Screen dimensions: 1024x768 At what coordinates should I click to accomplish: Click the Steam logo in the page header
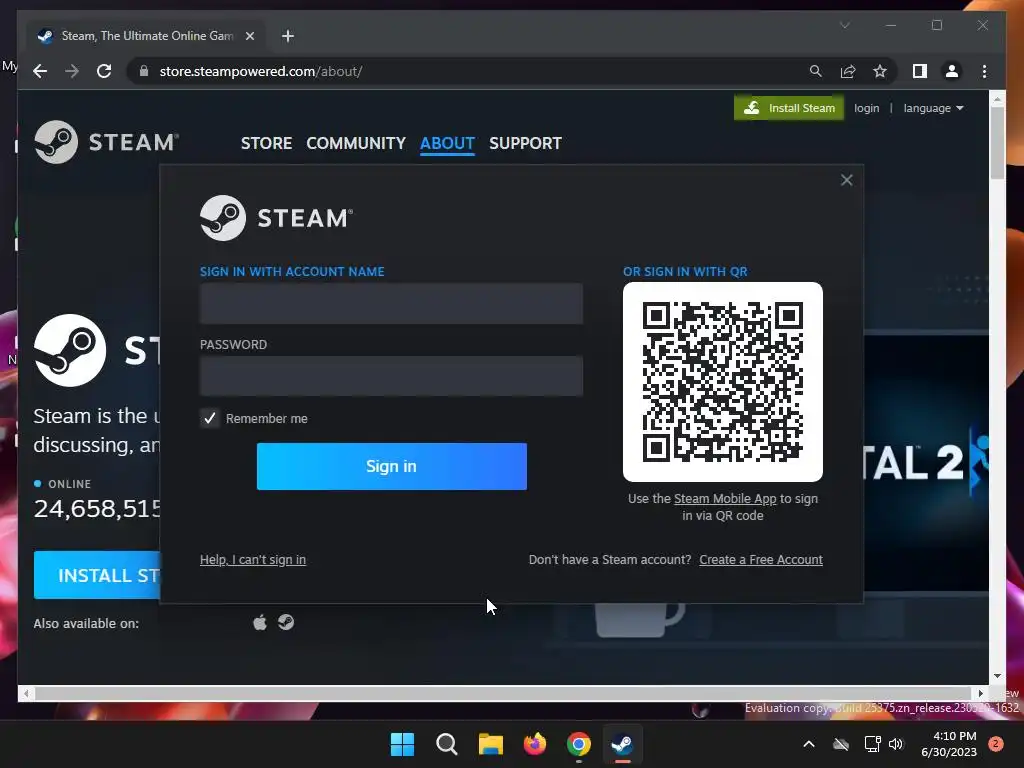[106, 142]
